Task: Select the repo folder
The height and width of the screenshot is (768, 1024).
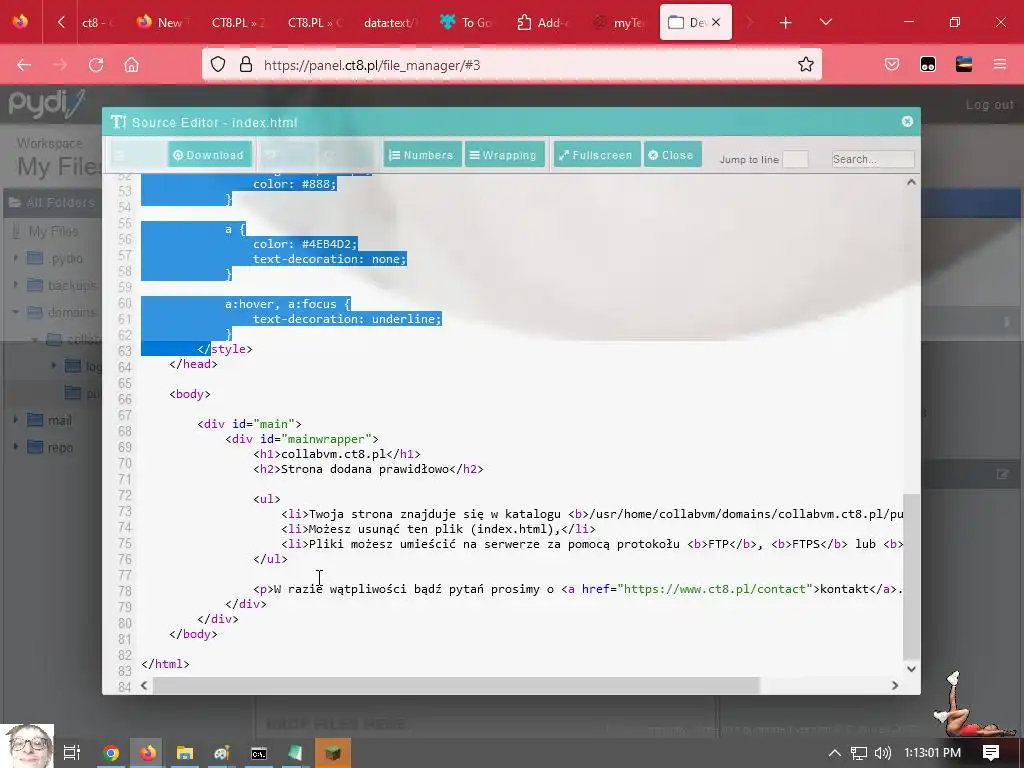Action: click(60, 447)
